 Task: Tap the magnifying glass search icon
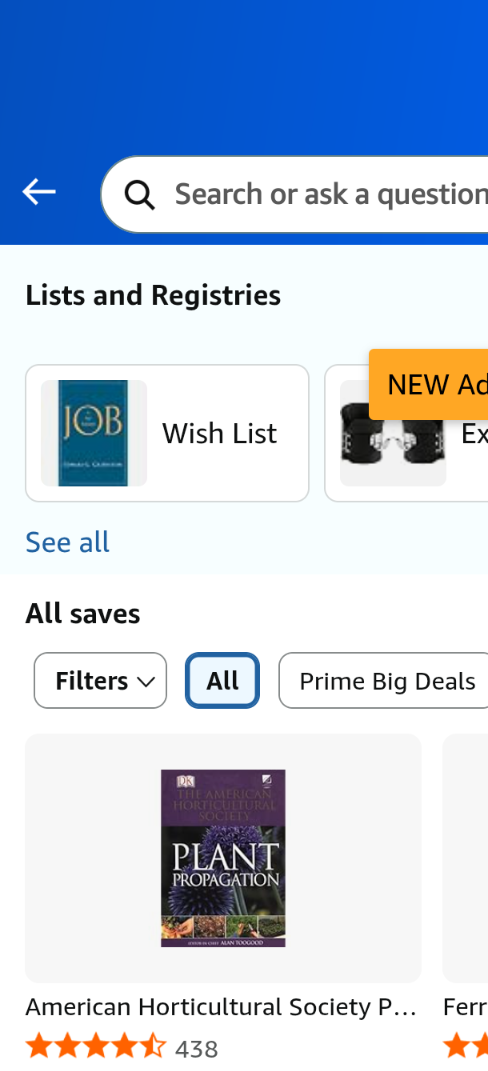[139, 195]
